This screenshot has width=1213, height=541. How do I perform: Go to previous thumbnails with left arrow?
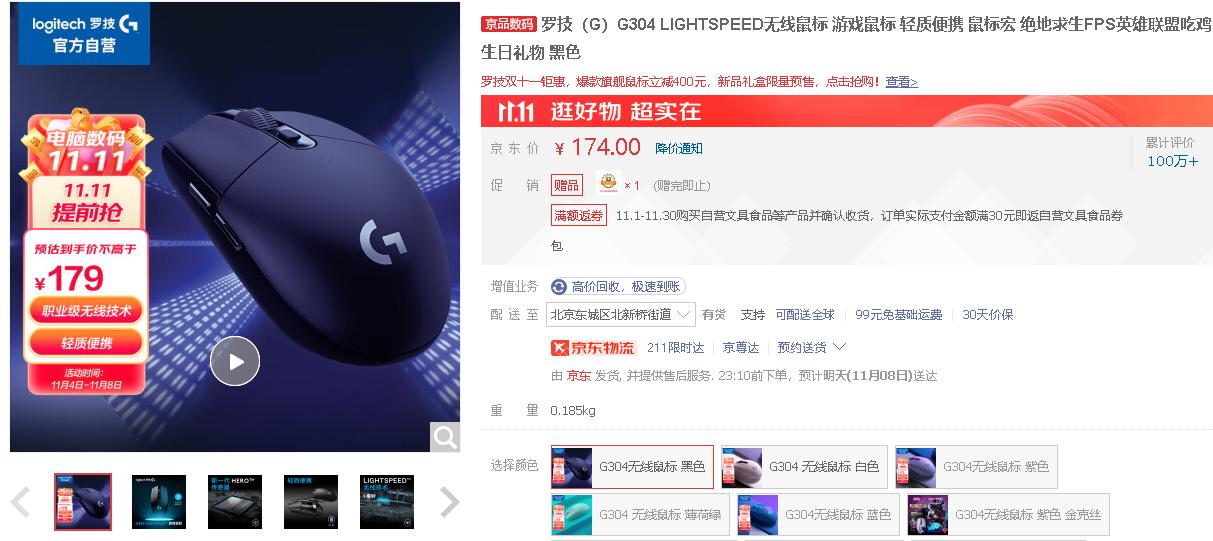click(21, 502)
